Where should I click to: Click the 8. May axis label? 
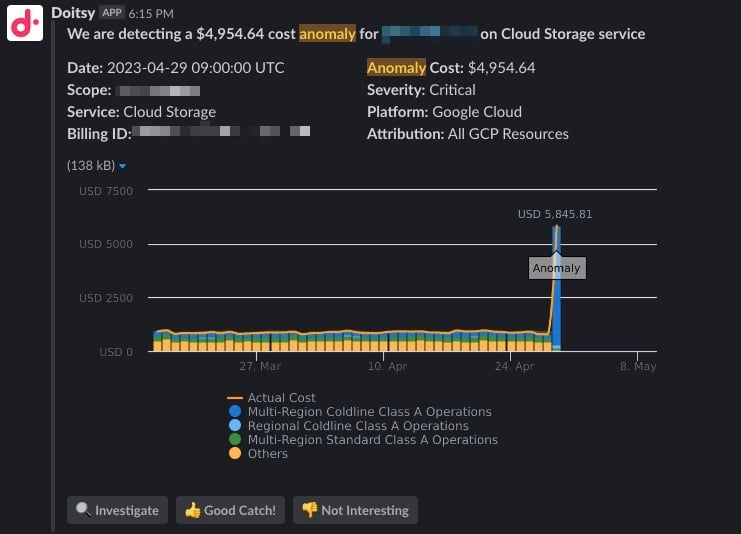(x=638, y=366)
